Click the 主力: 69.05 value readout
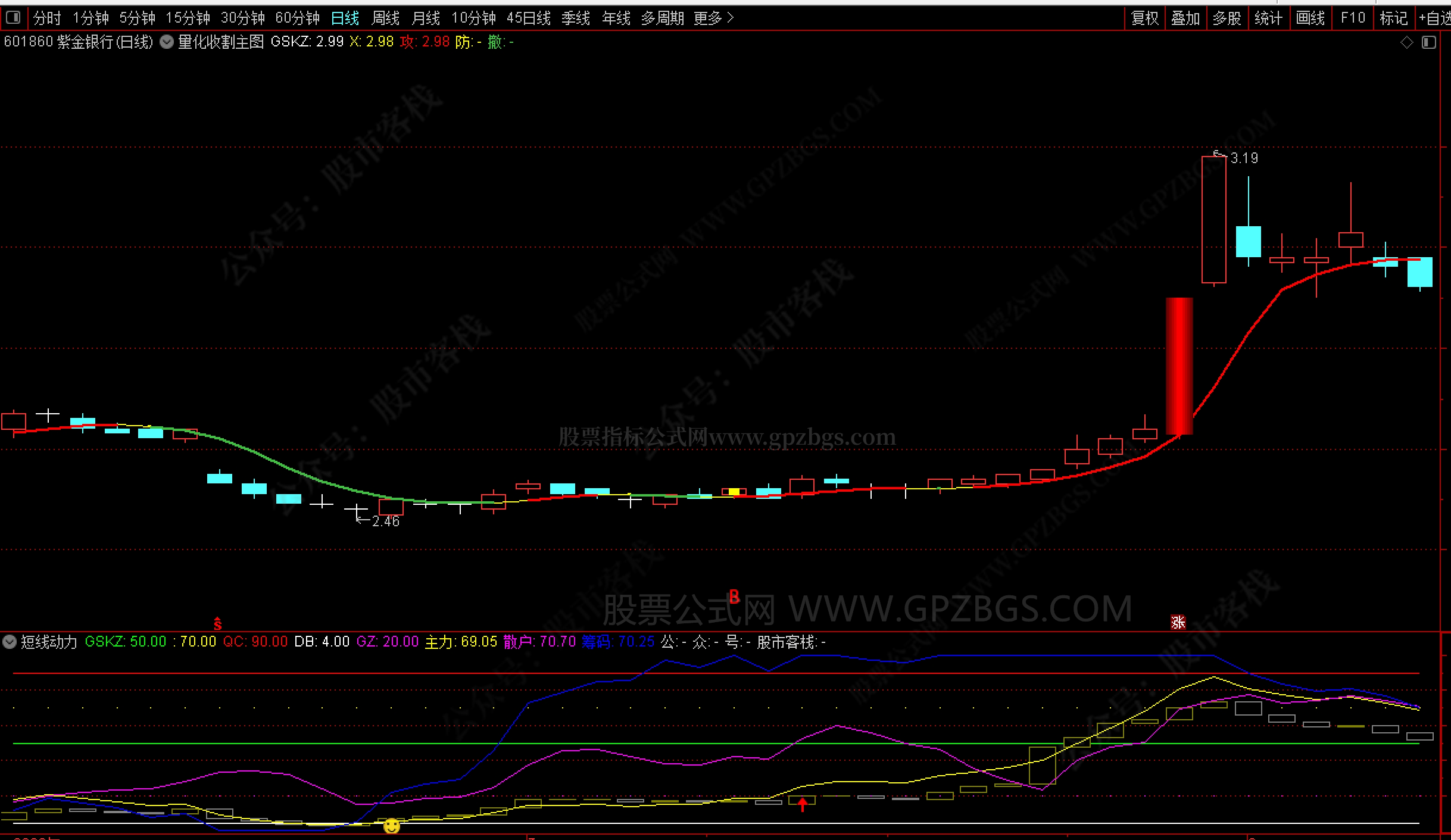1451x840 pixels. pyautogui.click(x=461, y=642)
